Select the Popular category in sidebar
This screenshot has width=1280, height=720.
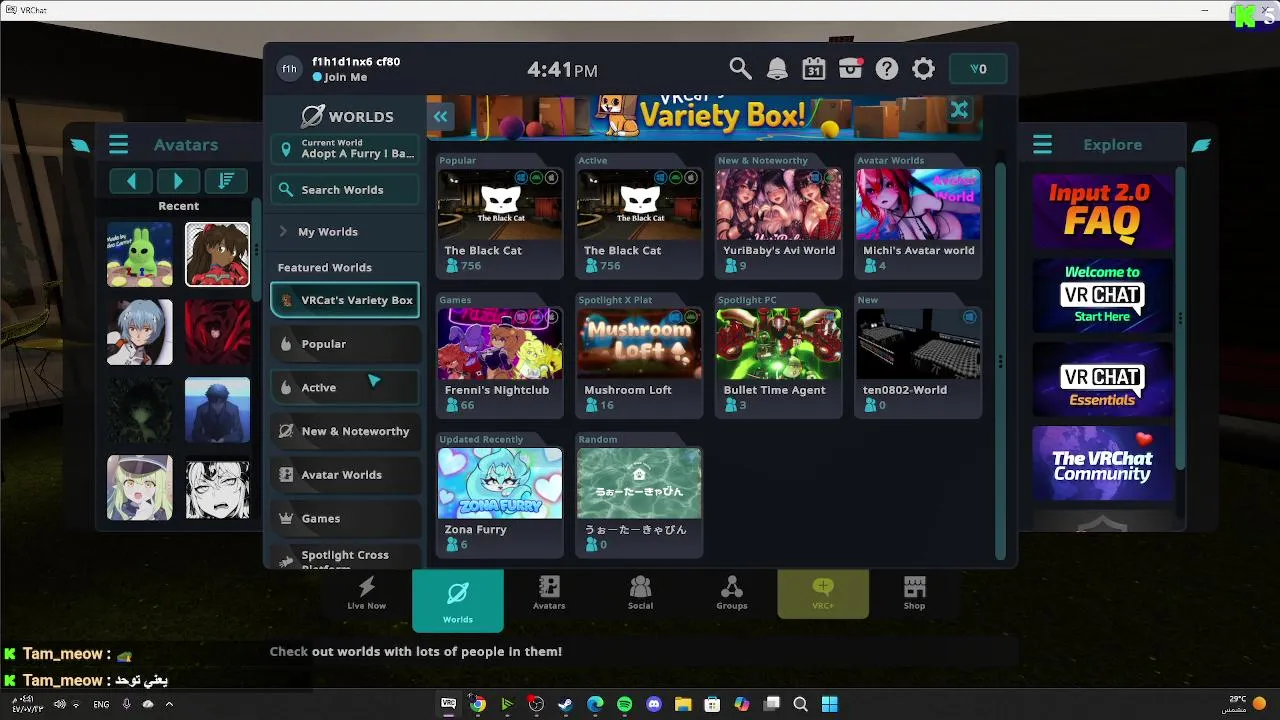tap(345, 344)
